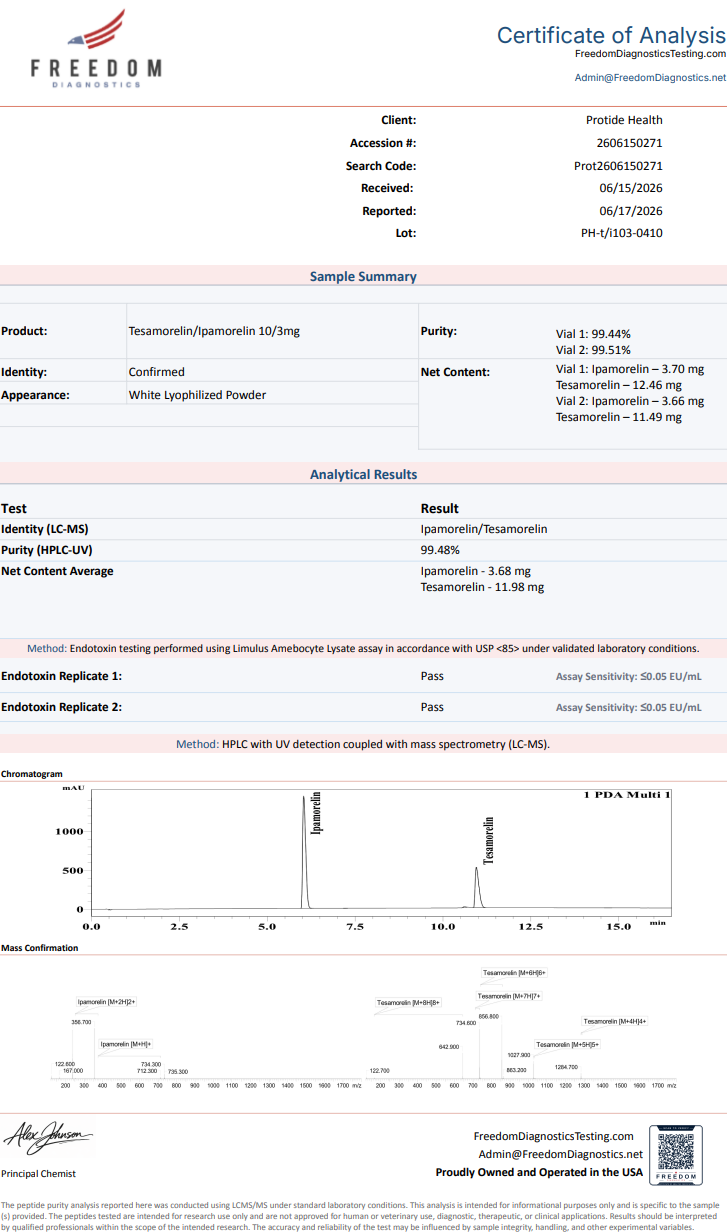The height and width of the screenshot is (1232, 727).
Task: Click the HPLC with UV detection method line
Action: point(363,744)
